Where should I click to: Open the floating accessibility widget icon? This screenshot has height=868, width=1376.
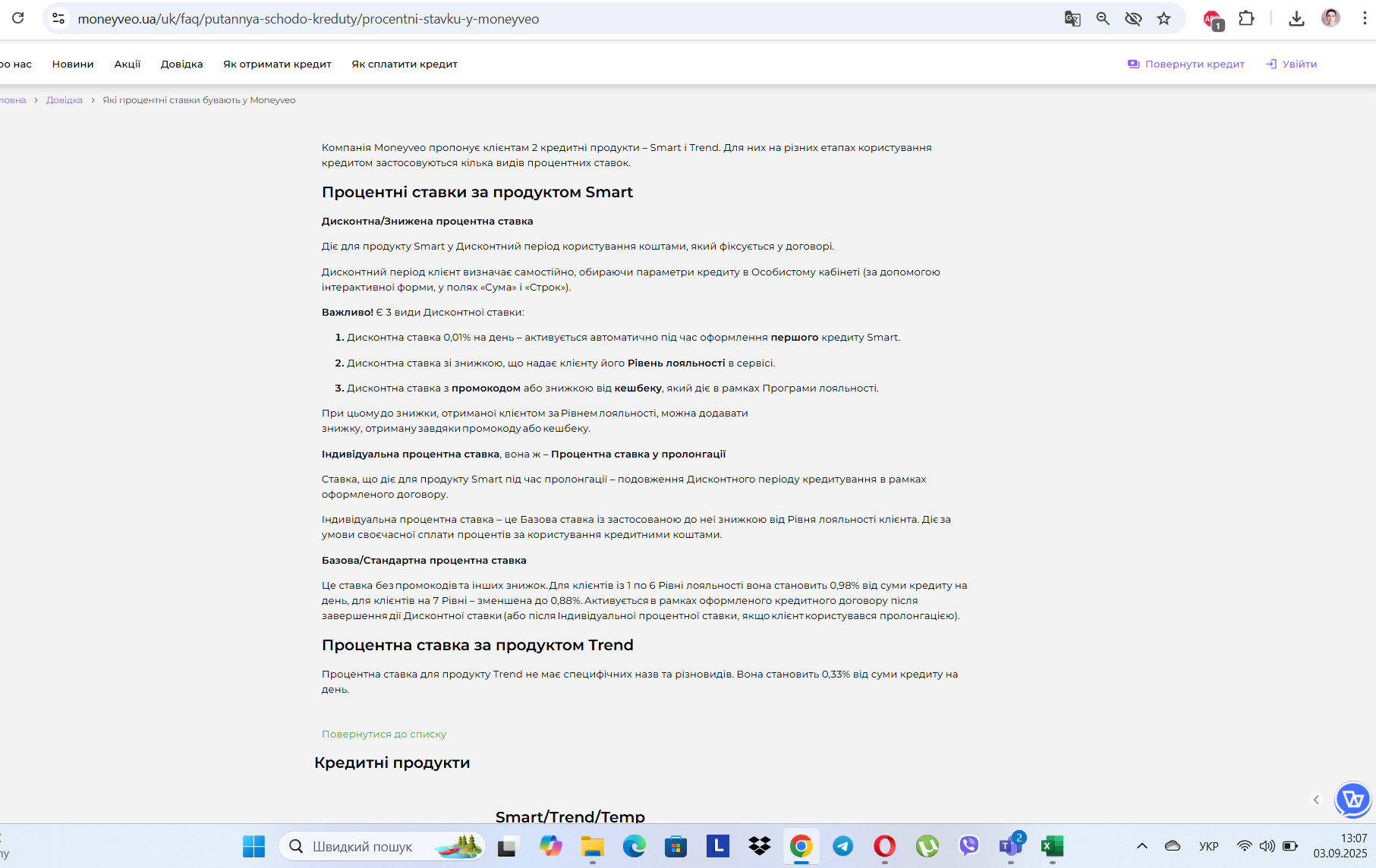[x=1352, y=799]
